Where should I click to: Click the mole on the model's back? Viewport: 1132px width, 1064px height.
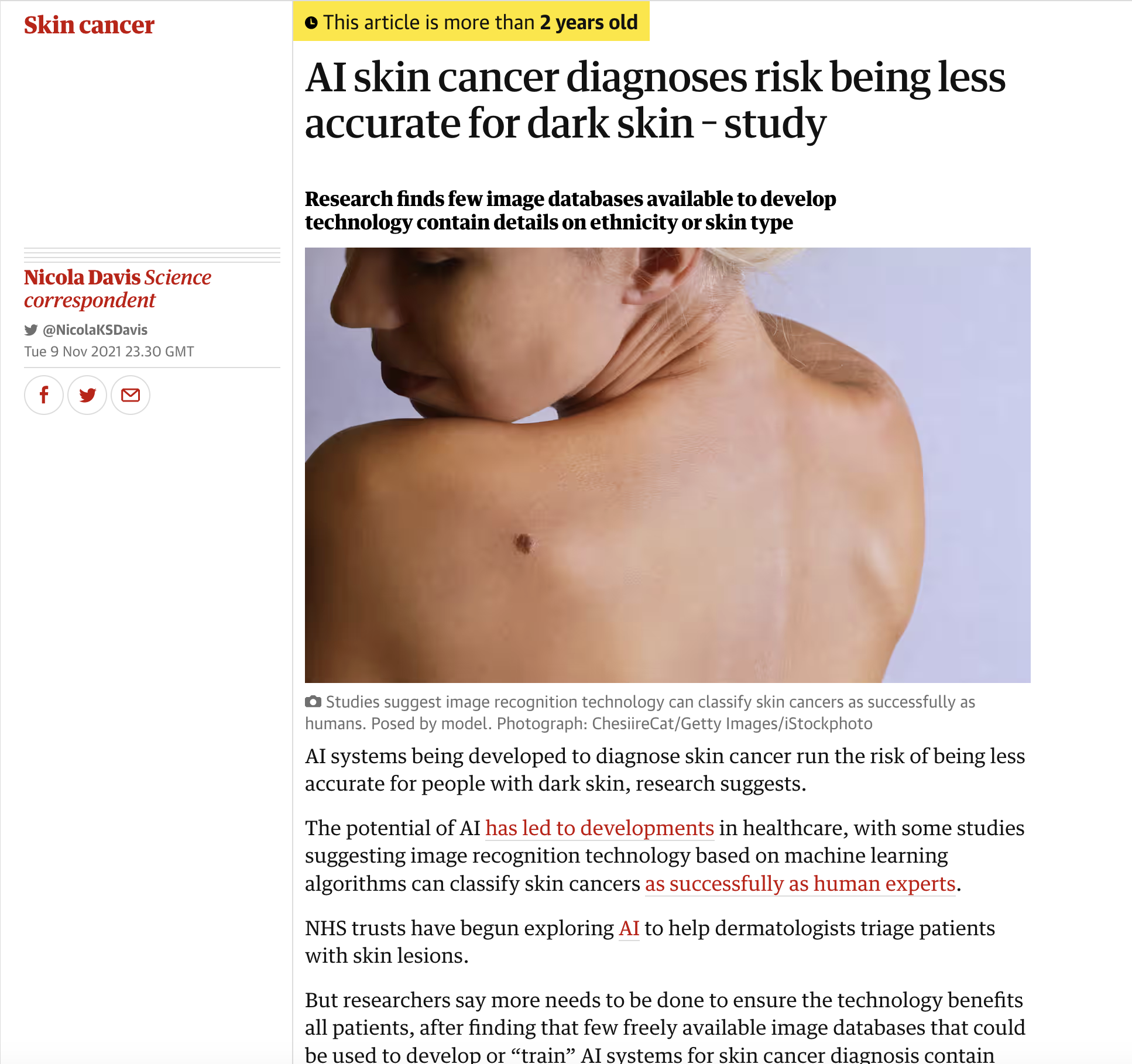pyautogui.click(x=523, y=543)
